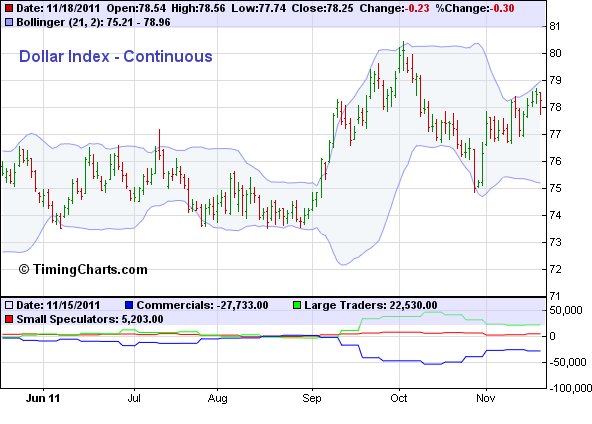The image size is (592, 424).
Task: Click the price axis label 81
Action: (555, 26)
